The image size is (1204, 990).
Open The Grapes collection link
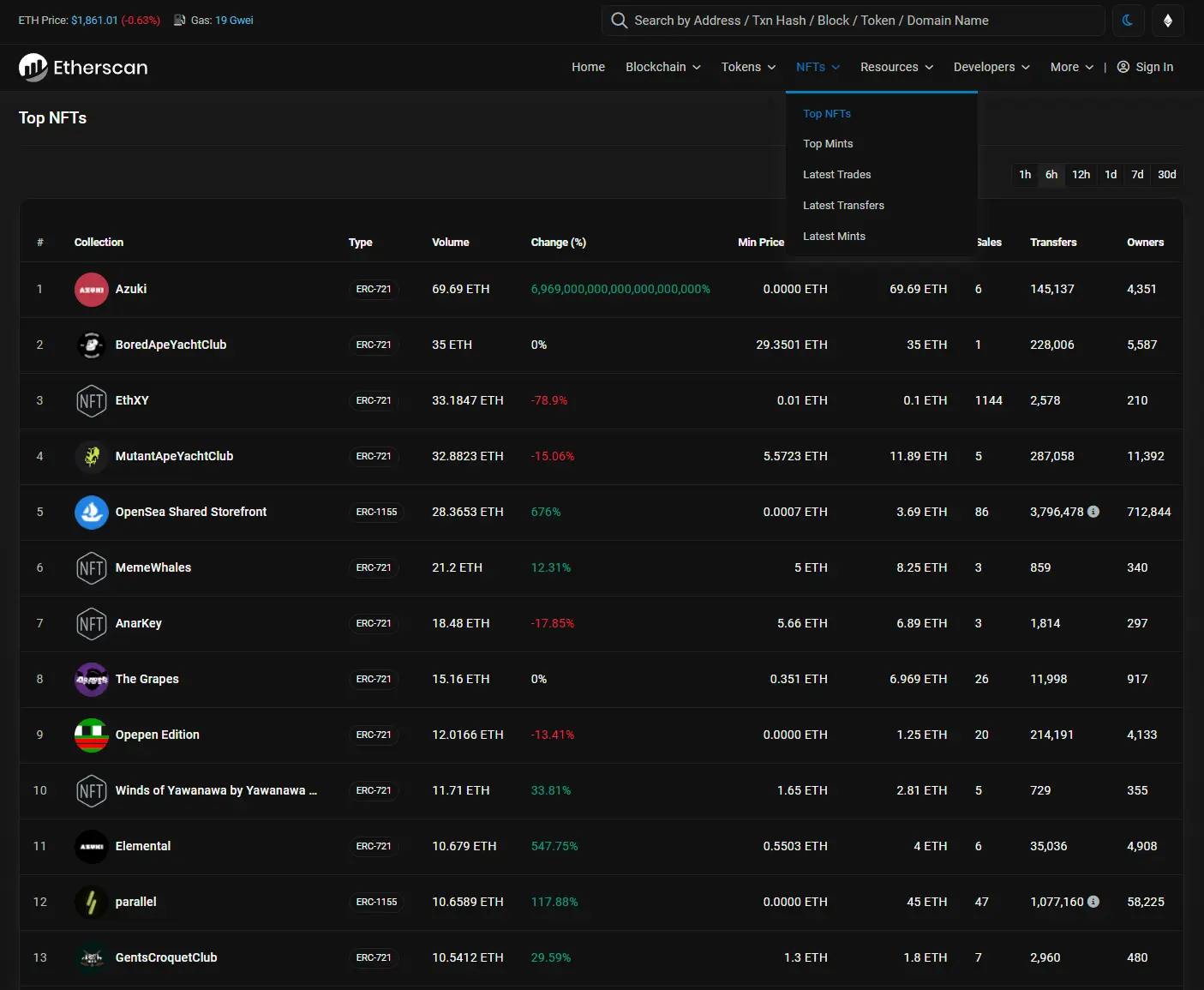[147, 679]
